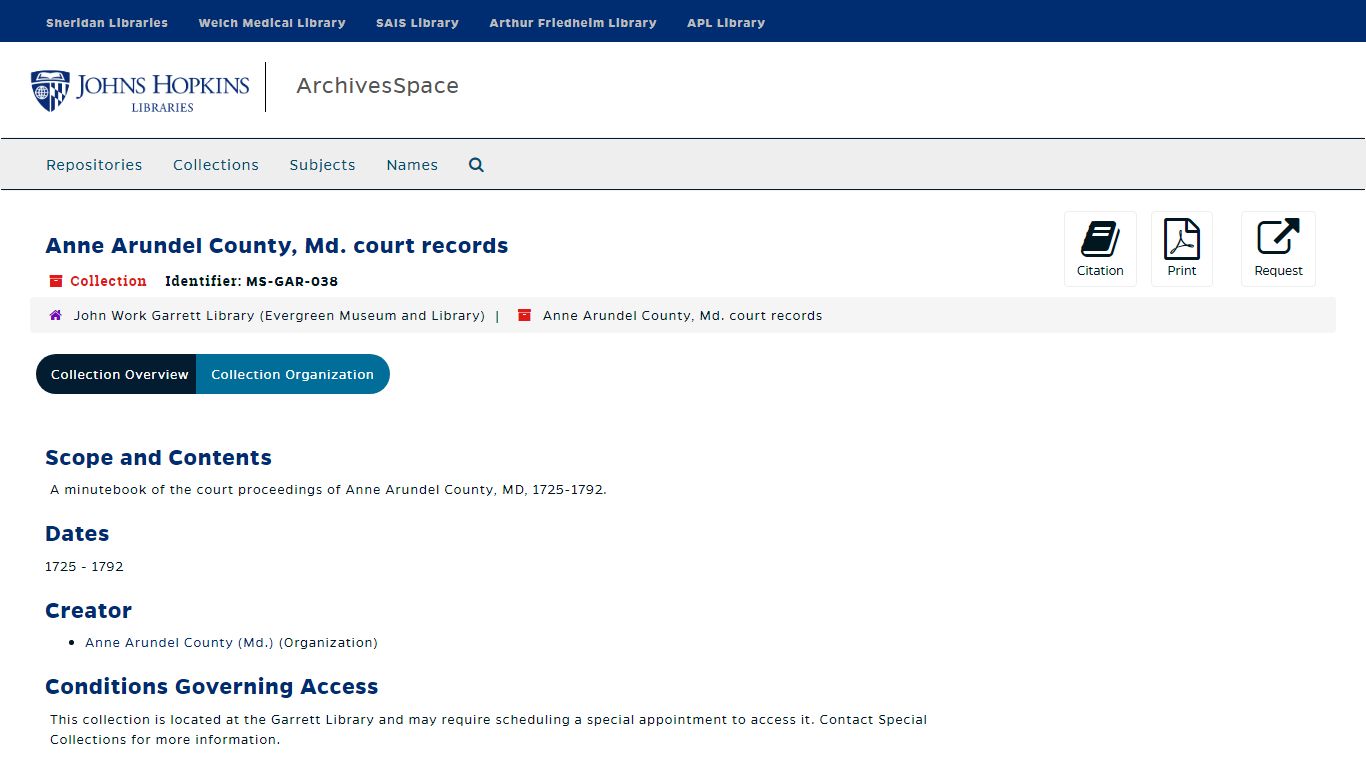Viewport: 1366px width, 768px height.
Task: Click the minutebook description sentence
Action: pos(328,490)
